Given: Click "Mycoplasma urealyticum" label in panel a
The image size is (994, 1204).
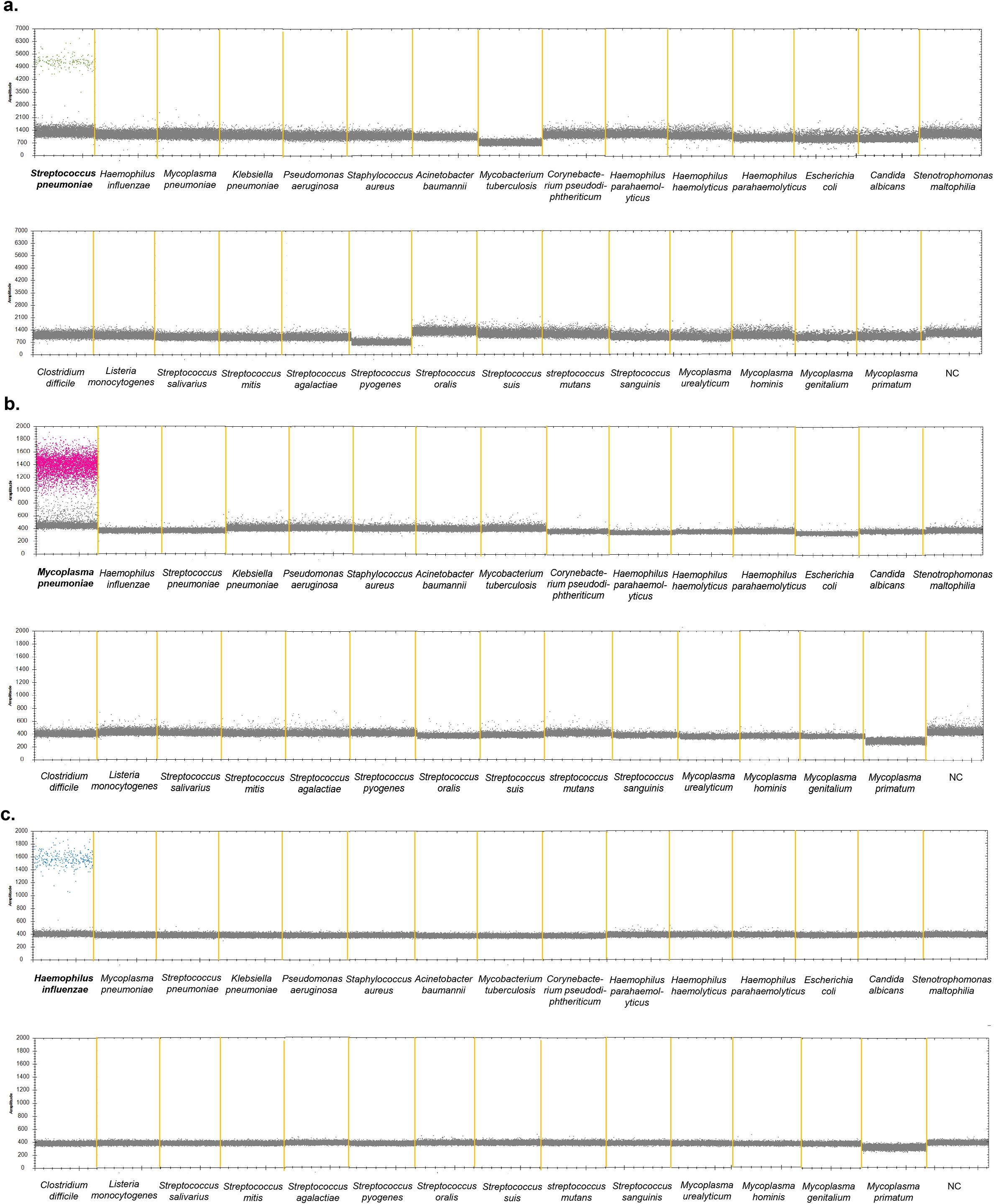Looking at the screenshot, I should point(705,377).
